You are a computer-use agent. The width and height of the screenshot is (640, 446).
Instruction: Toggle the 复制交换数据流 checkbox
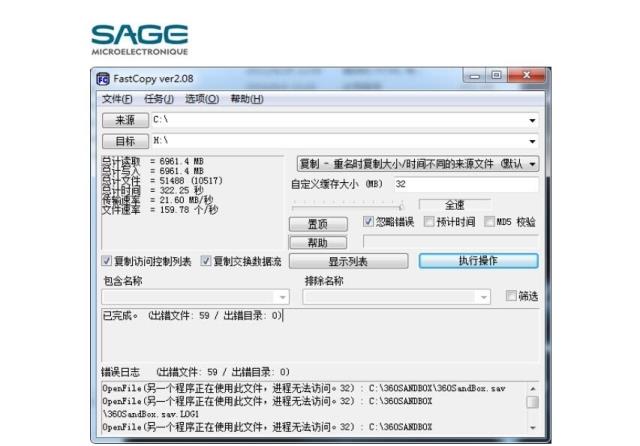coord(206,260)
